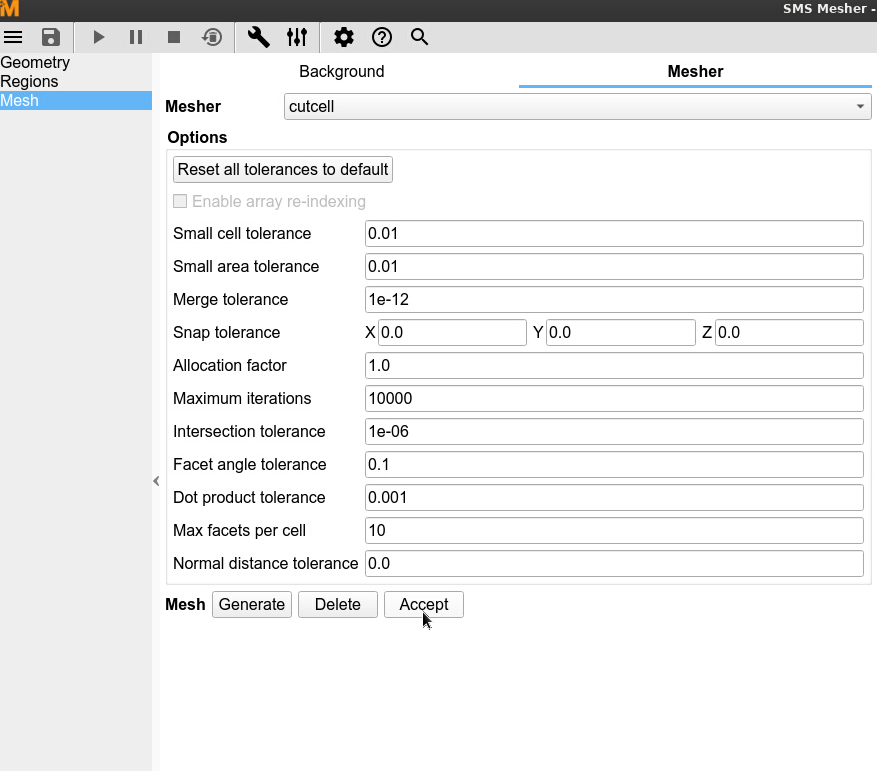Viewport: 877px width, 771px height.
Task: Click the stop simulation icon
Action: pyautogui.click(x=174, y=37)
